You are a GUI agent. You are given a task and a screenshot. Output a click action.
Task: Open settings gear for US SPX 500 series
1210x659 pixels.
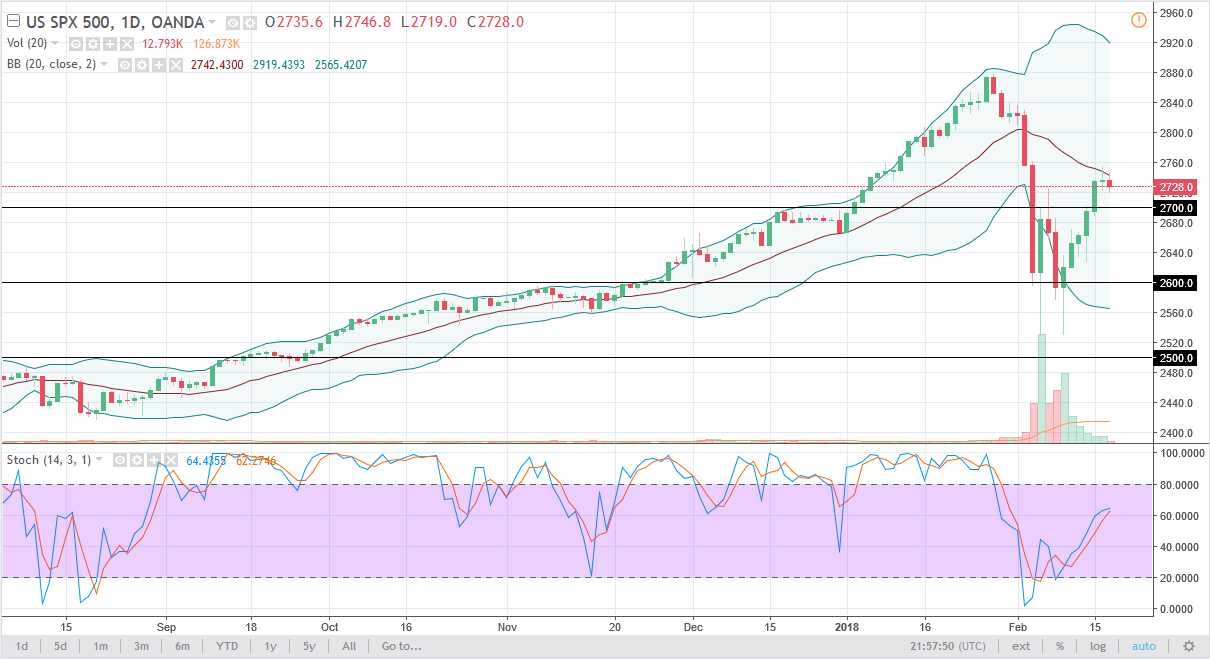click(x=249, y=21)
